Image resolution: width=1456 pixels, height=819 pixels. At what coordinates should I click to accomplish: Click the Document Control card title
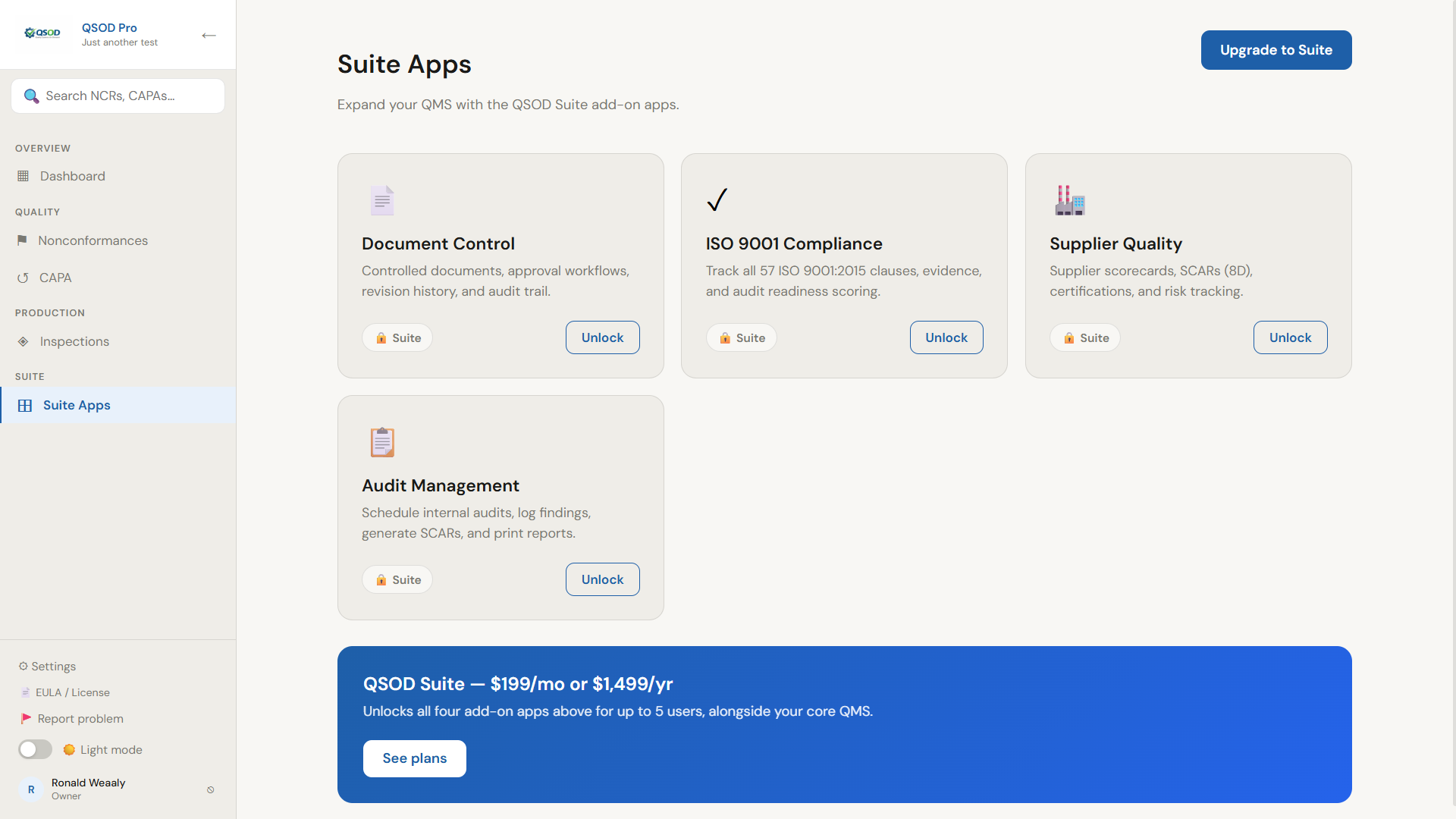point(438,243)
